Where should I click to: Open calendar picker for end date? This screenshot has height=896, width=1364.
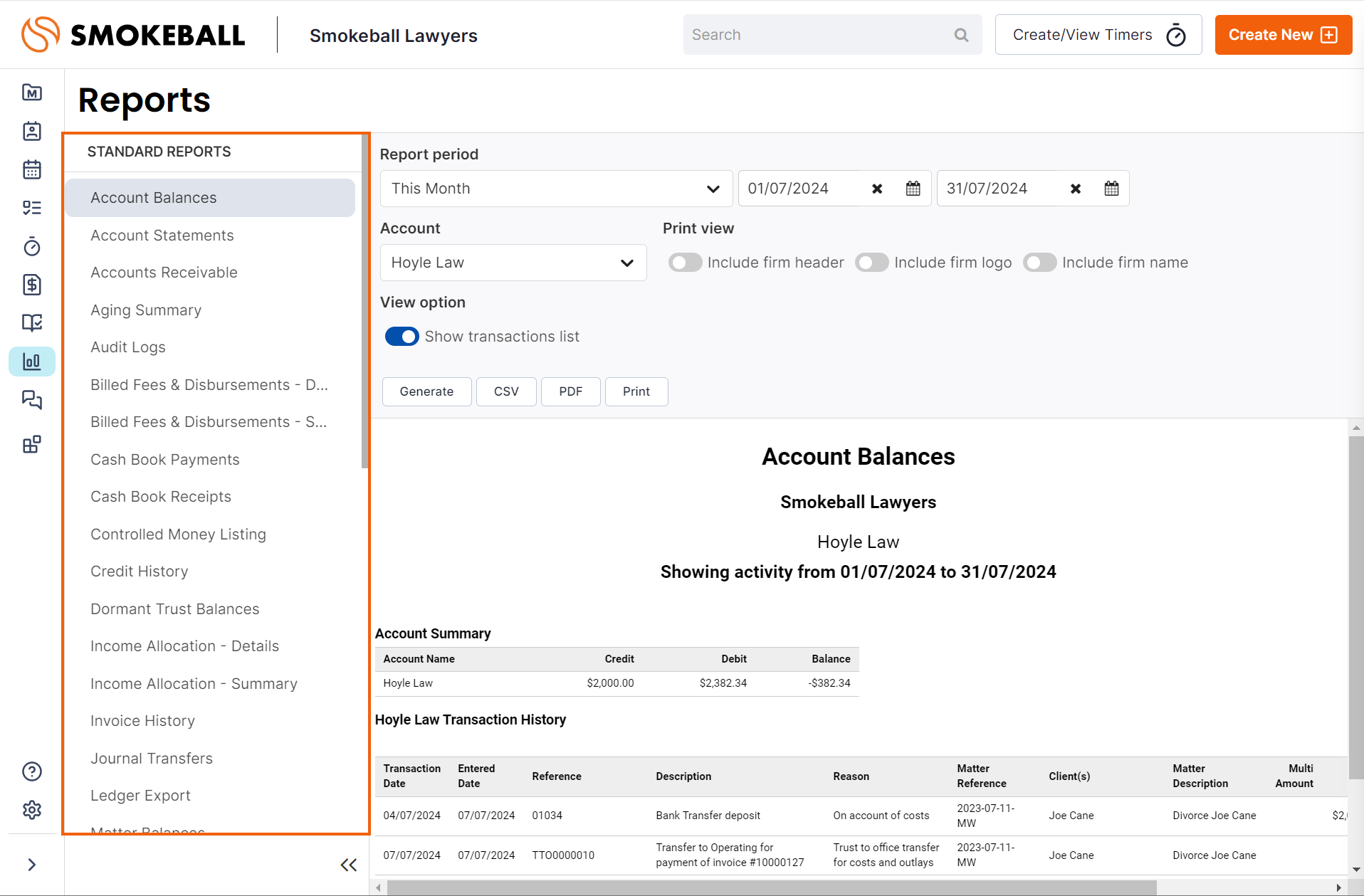click(x=1112, y=189)
